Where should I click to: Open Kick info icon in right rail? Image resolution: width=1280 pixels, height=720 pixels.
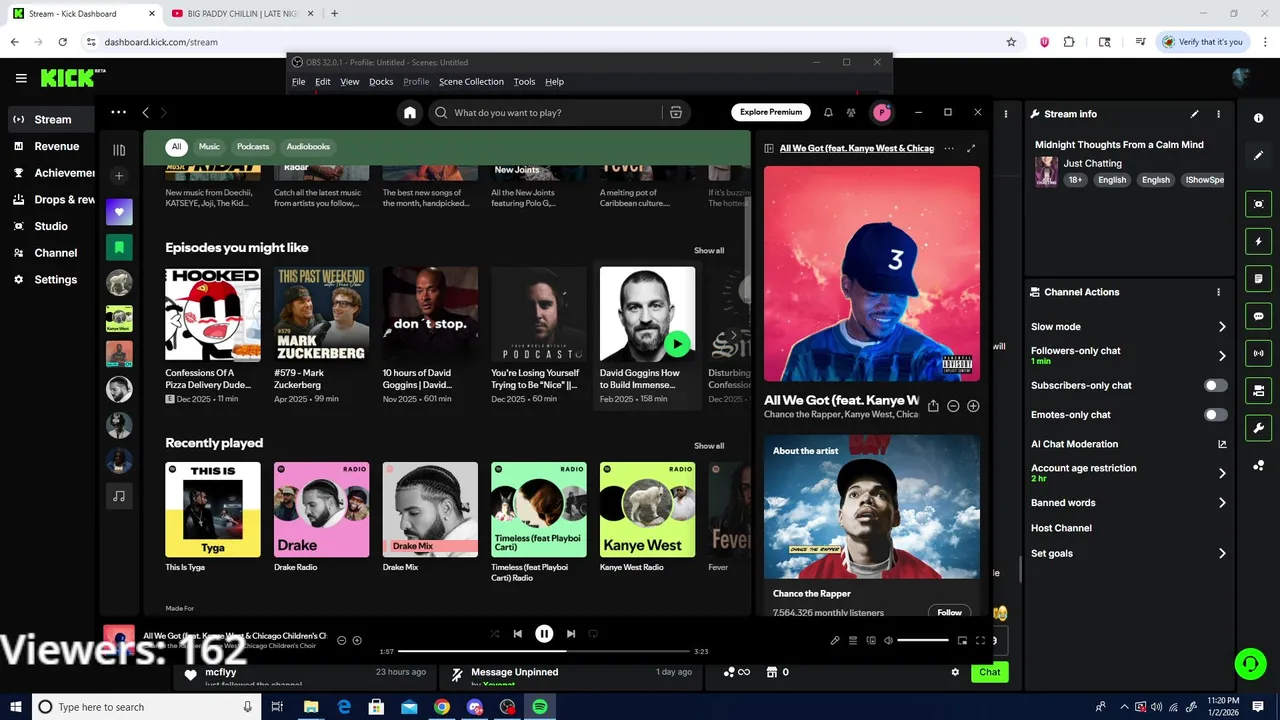click(1259, 118)
